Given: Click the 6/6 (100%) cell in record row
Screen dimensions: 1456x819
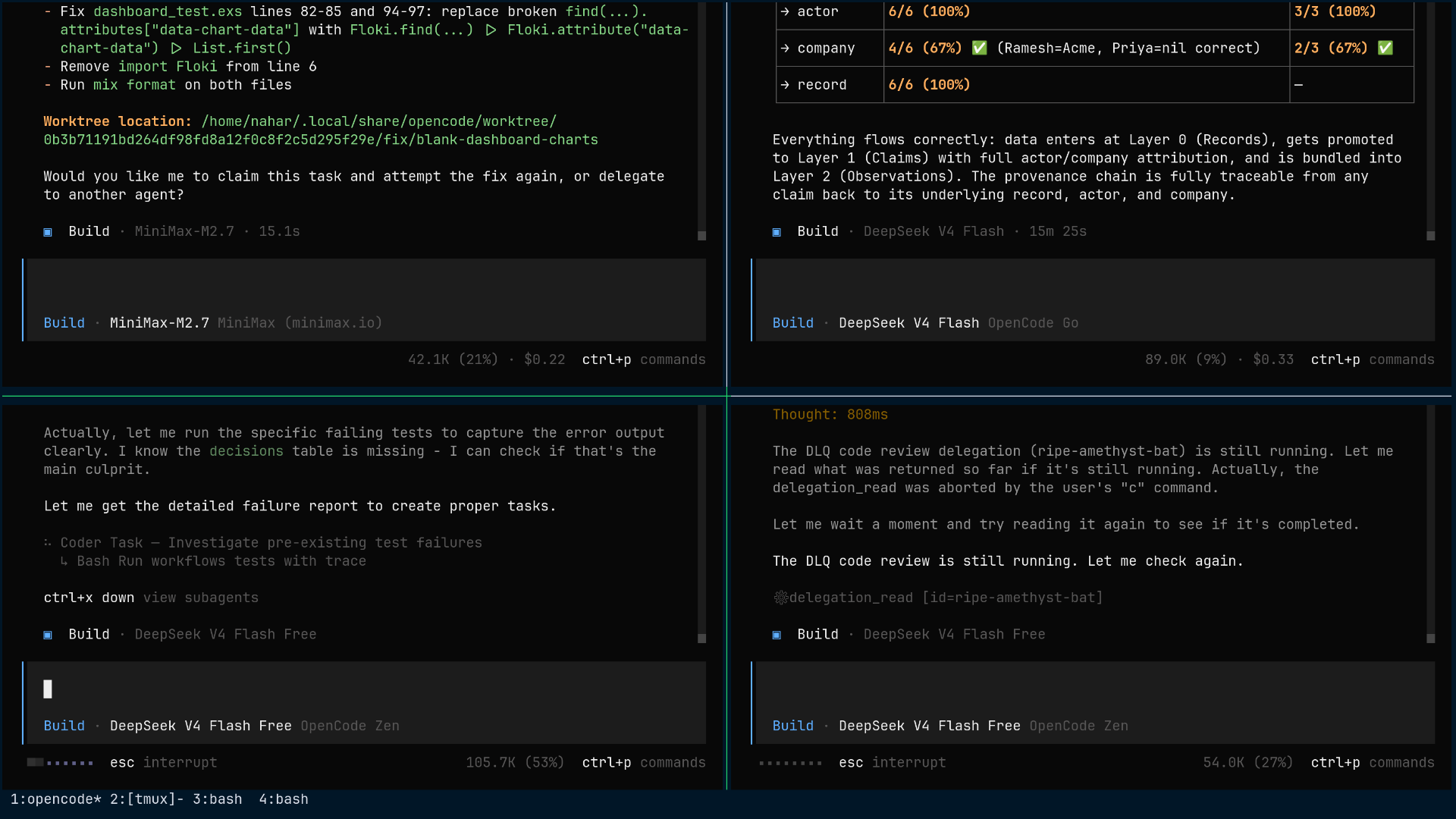Looking at the screenshot, I should 929,85.
